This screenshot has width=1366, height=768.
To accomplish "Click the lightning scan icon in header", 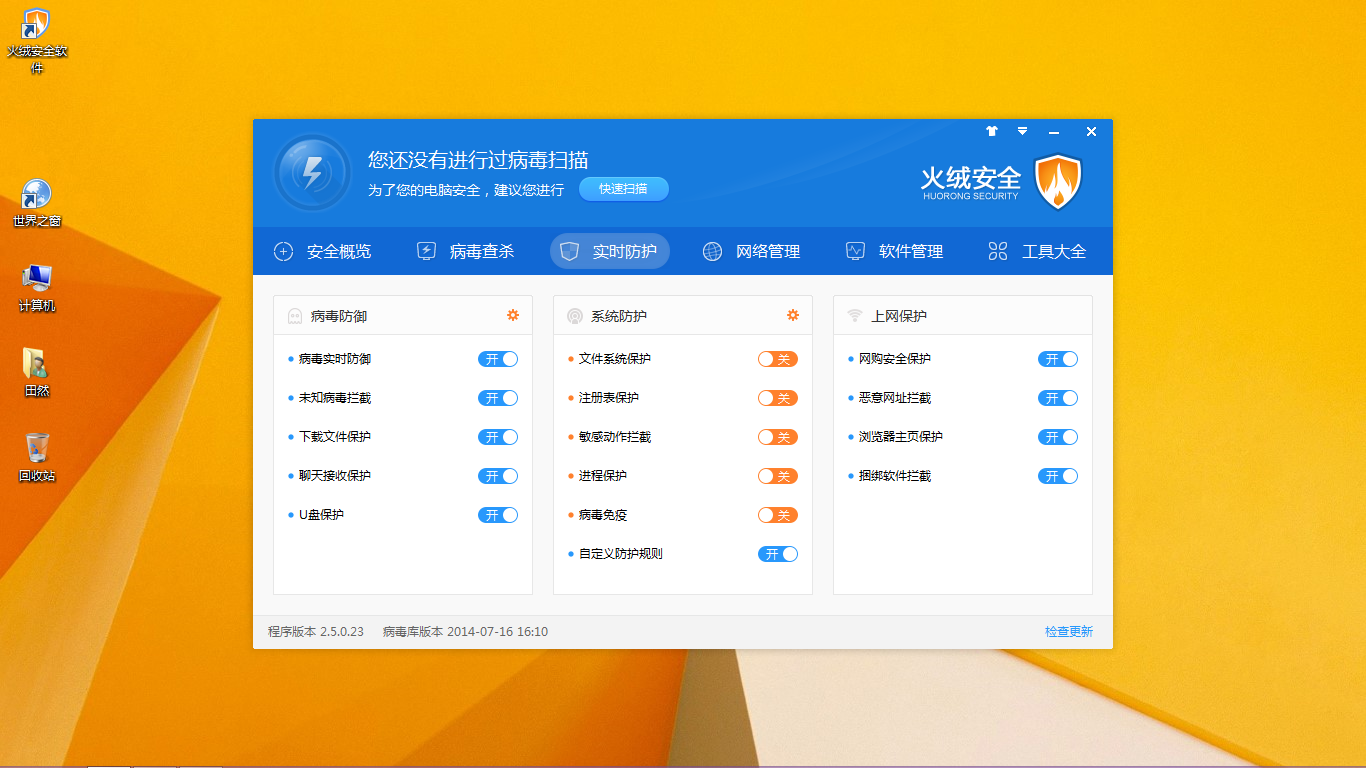I will [x=312, y=173].
